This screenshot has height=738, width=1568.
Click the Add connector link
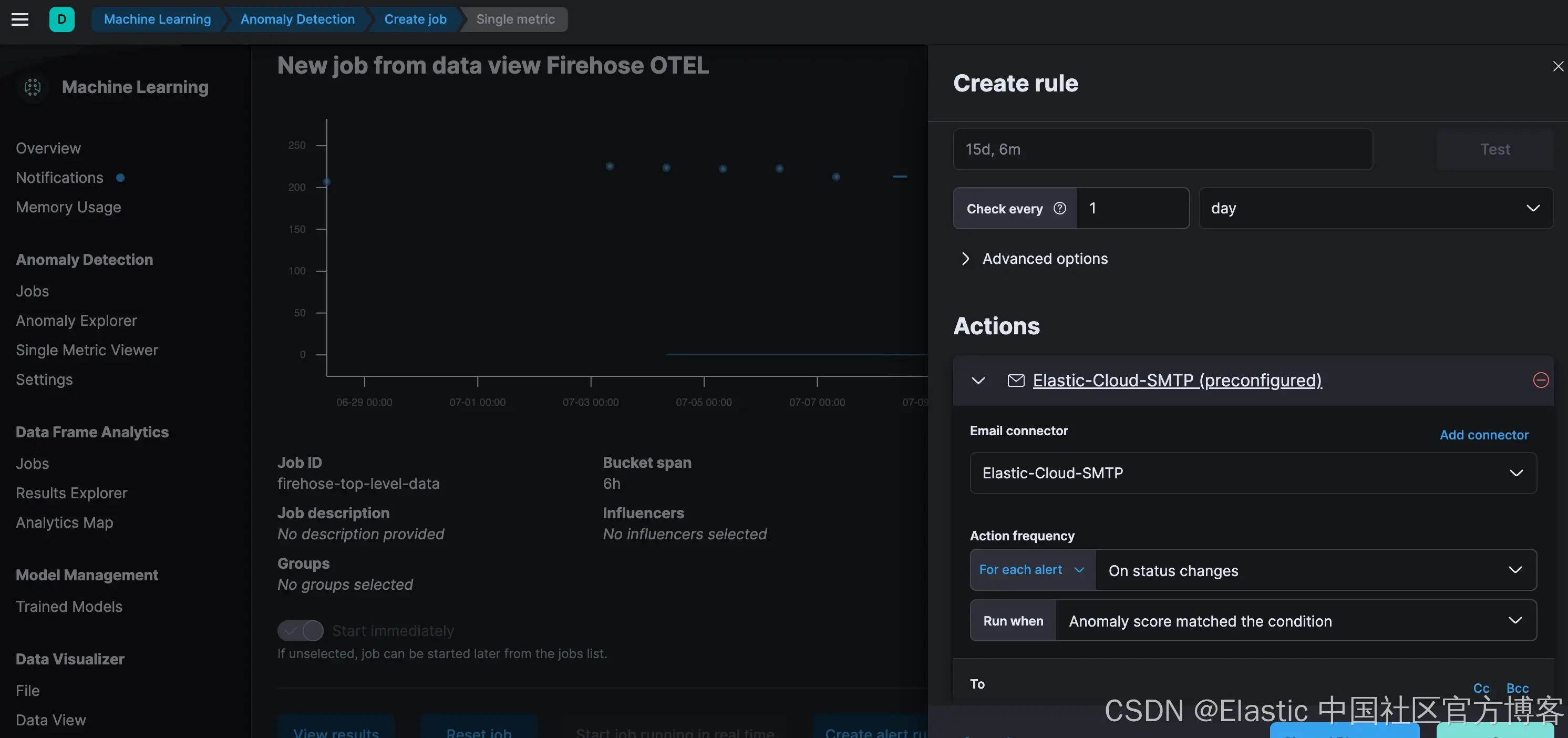[1483, 435]
